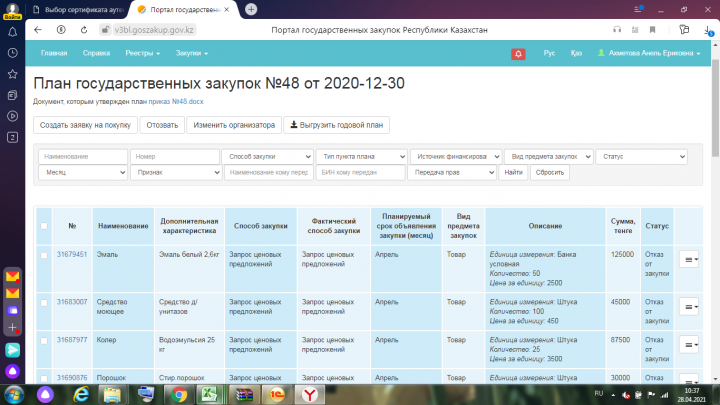720x405 pixels.
Task: Click the headphones read-aloud icon
Action: (x=617, y=30)
